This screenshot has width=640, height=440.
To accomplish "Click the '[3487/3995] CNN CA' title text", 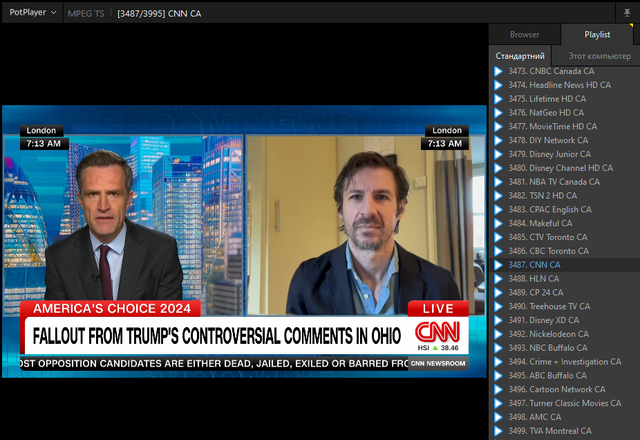I will pyautogui.click(x=159, y=13).
